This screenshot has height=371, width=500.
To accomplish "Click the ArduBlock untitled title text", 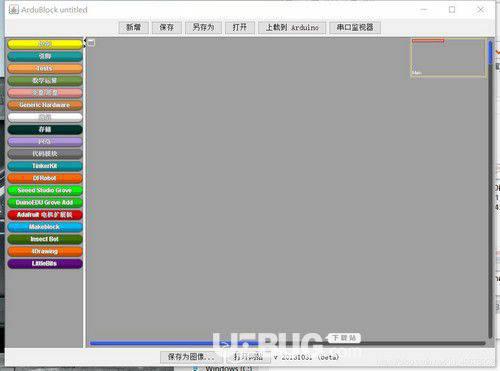I will tap(54, 10).
